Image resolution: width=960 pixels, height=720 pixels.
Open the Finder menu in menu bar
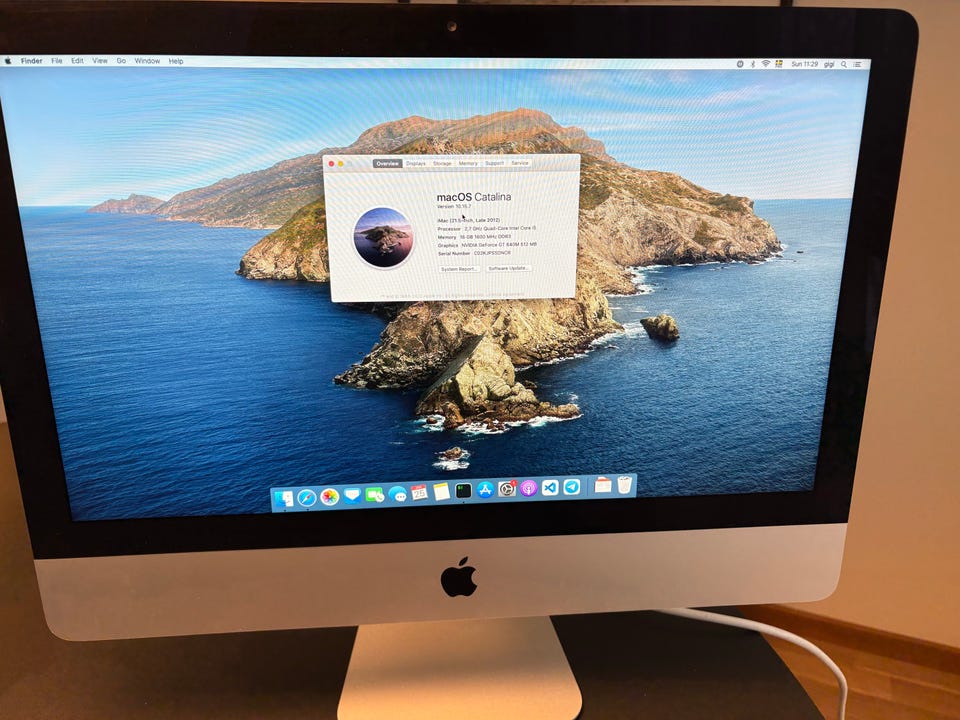(32, 61)
